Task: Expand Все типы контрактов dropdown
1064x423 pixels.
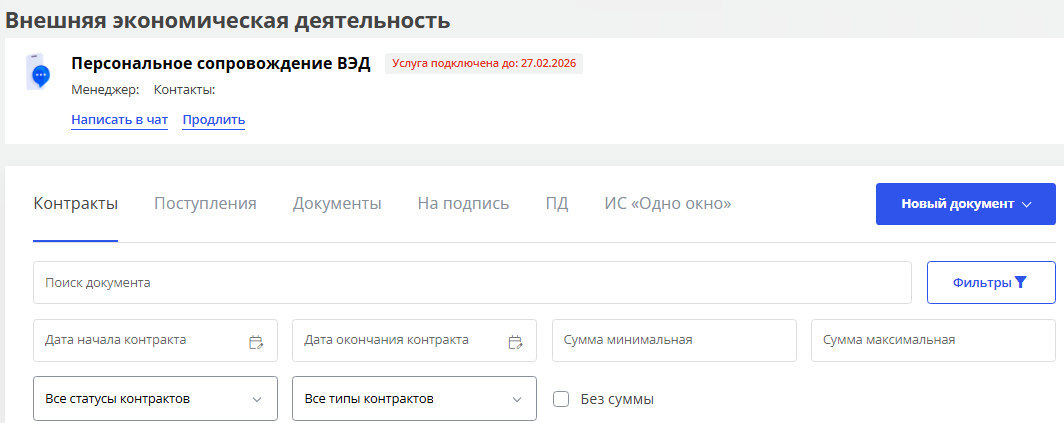Action: (x=414, y=399)
